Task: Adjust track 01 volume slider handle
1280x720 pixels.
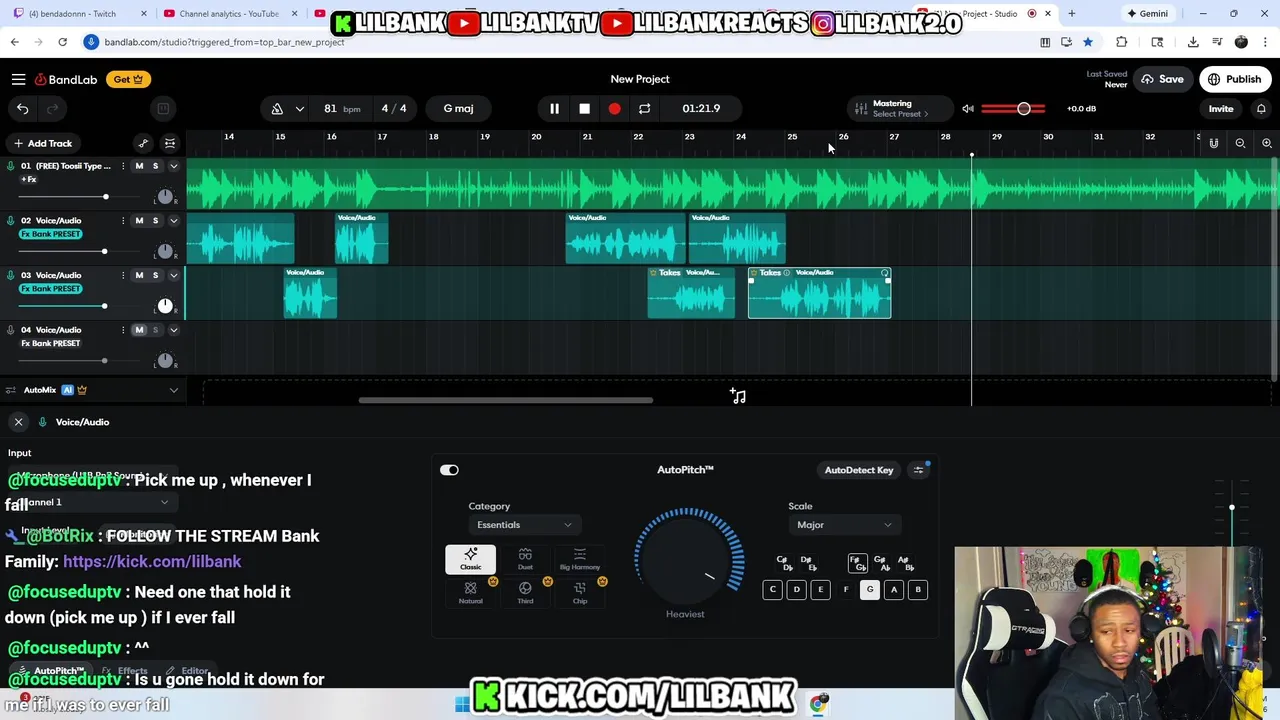Action: pyautogui.click(x=105, y=197)
